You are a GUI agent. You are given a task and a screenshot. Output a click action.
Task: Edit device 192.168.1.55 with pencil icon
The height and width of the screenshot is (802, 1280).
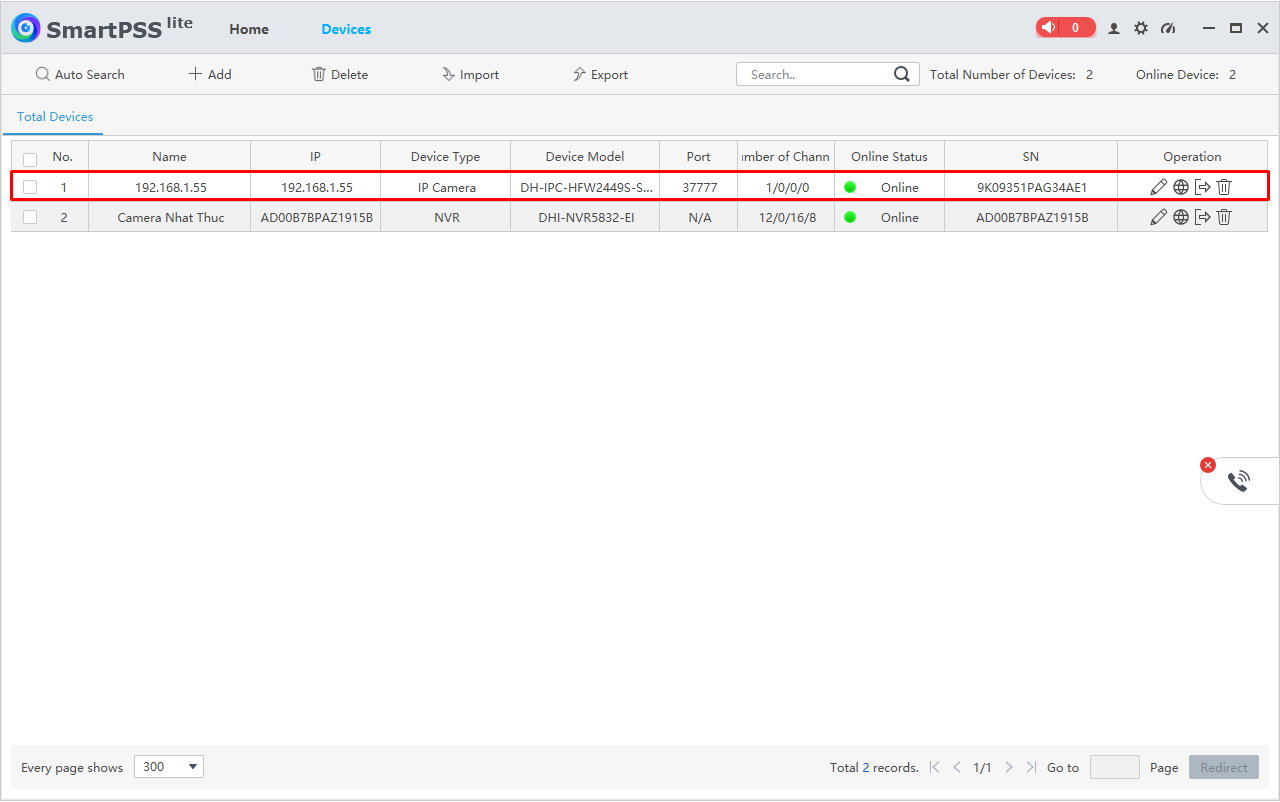pyautogui.click(x=1159, y=187)
